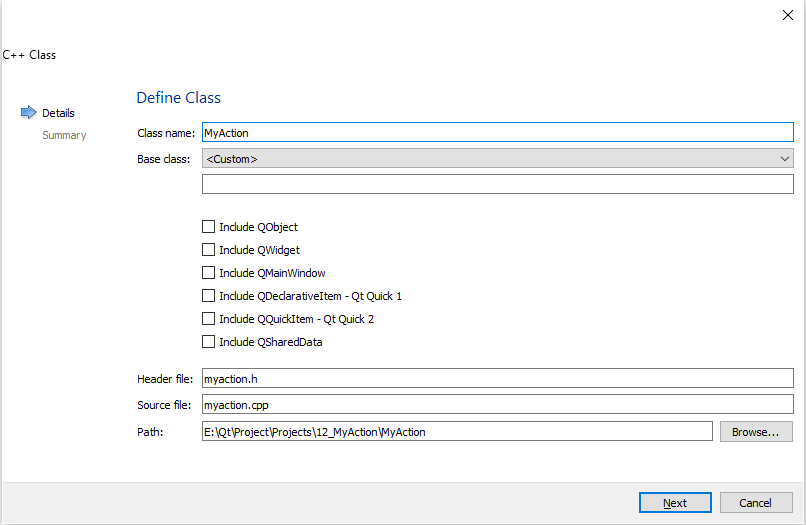The width and height of the screenshot is (806, 525).
Task: Select the Summary step in the sidebar
Action: point(64,135)
